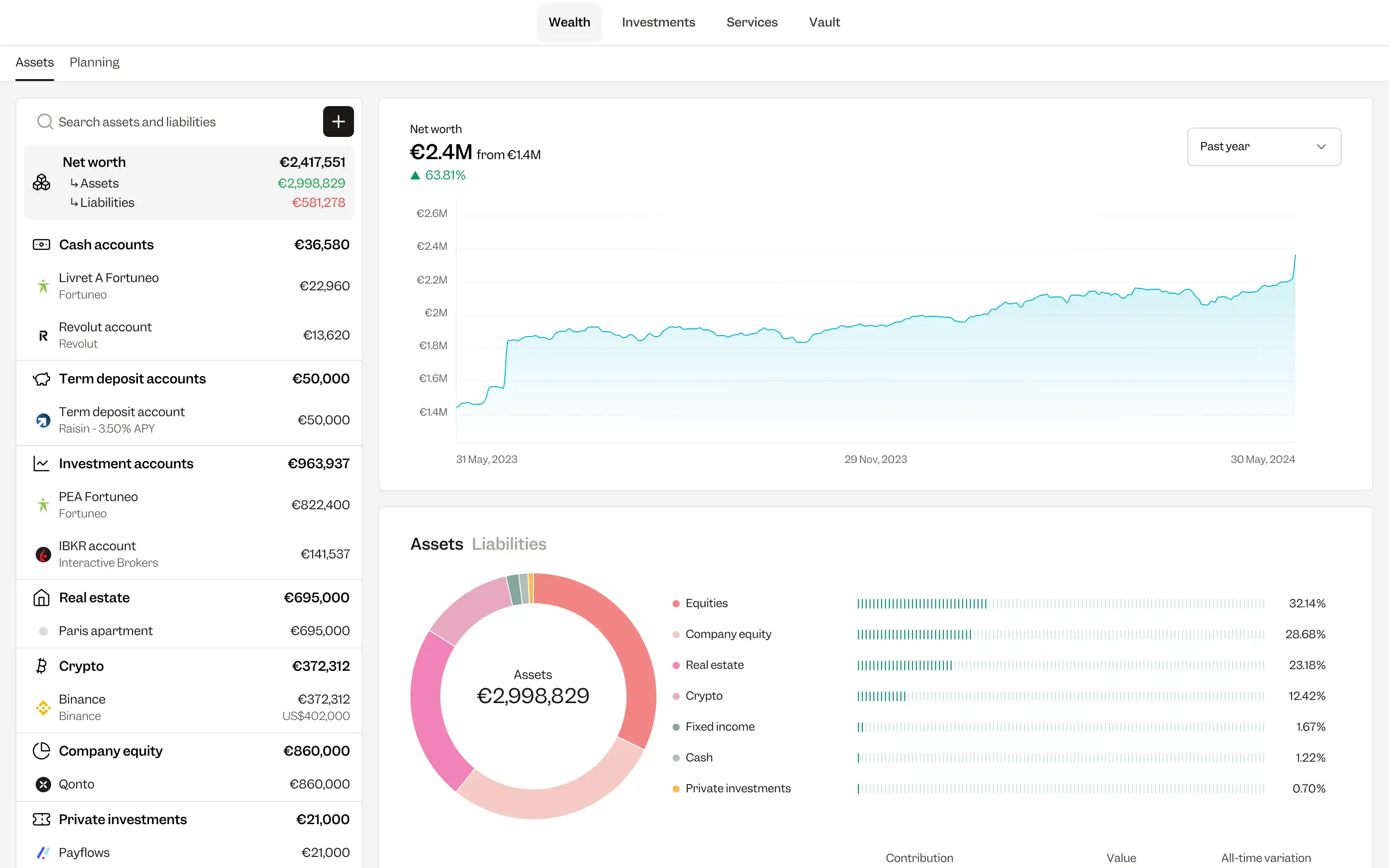
Task: Click the Cash accounts banknote icon
Action: click(x=41, y=244)
